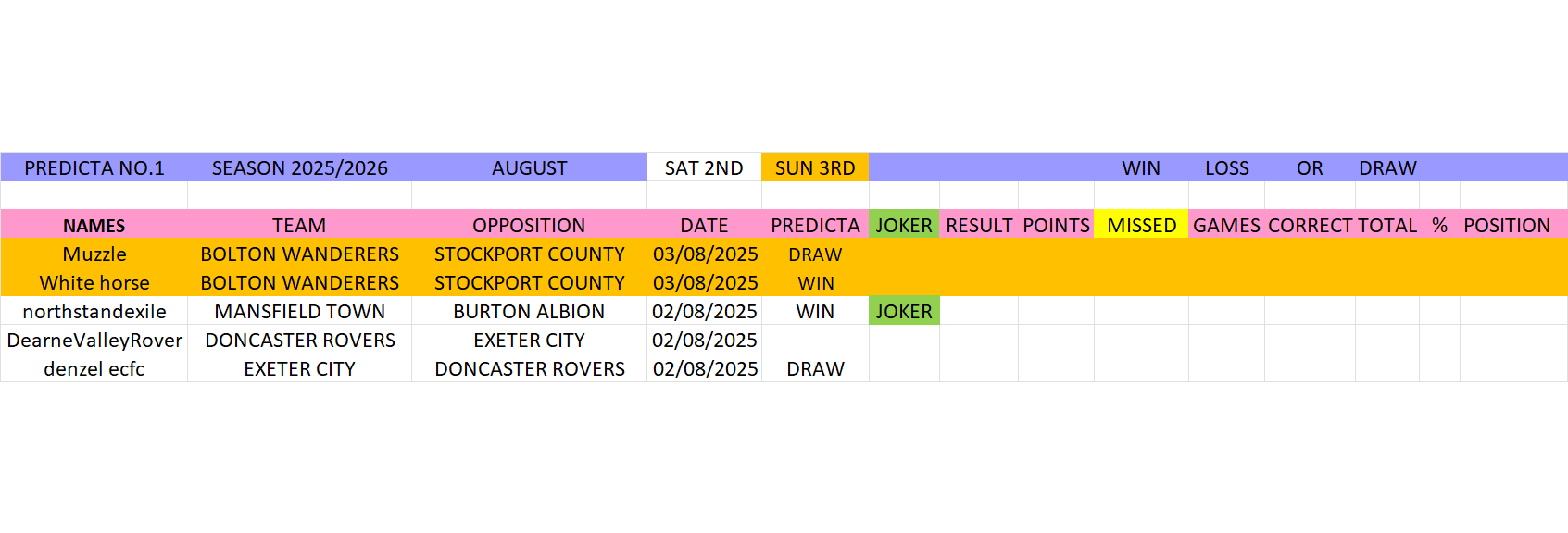This screenshot has width=1568, height=533.
Task: Click Muzzle's 03/08/2025 date cell
Action: tap(705, 254)
